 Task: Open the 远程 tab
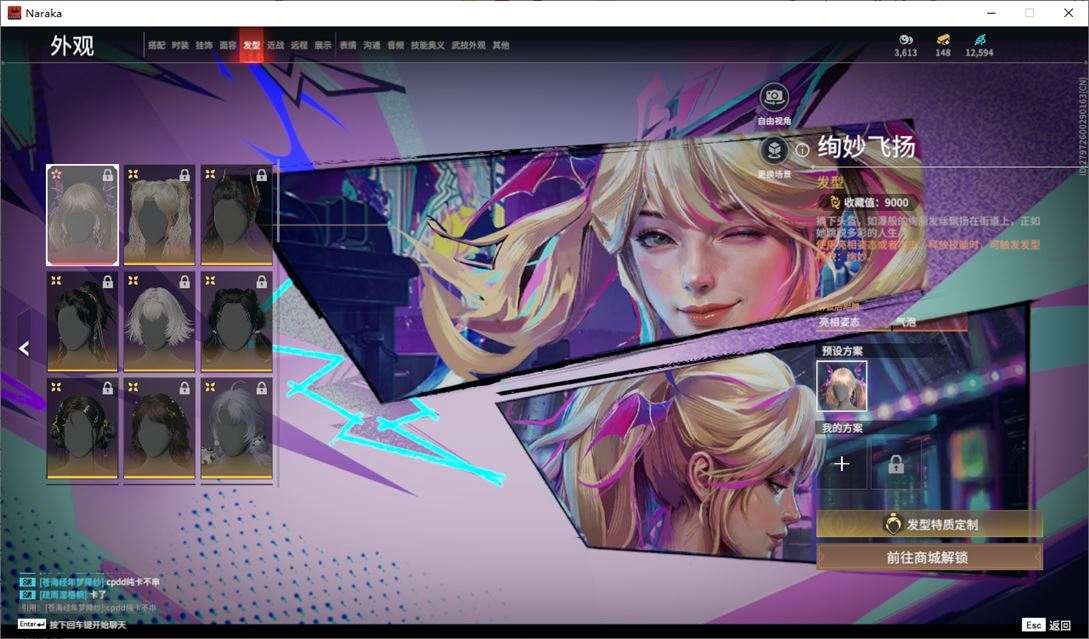(299, 45)
